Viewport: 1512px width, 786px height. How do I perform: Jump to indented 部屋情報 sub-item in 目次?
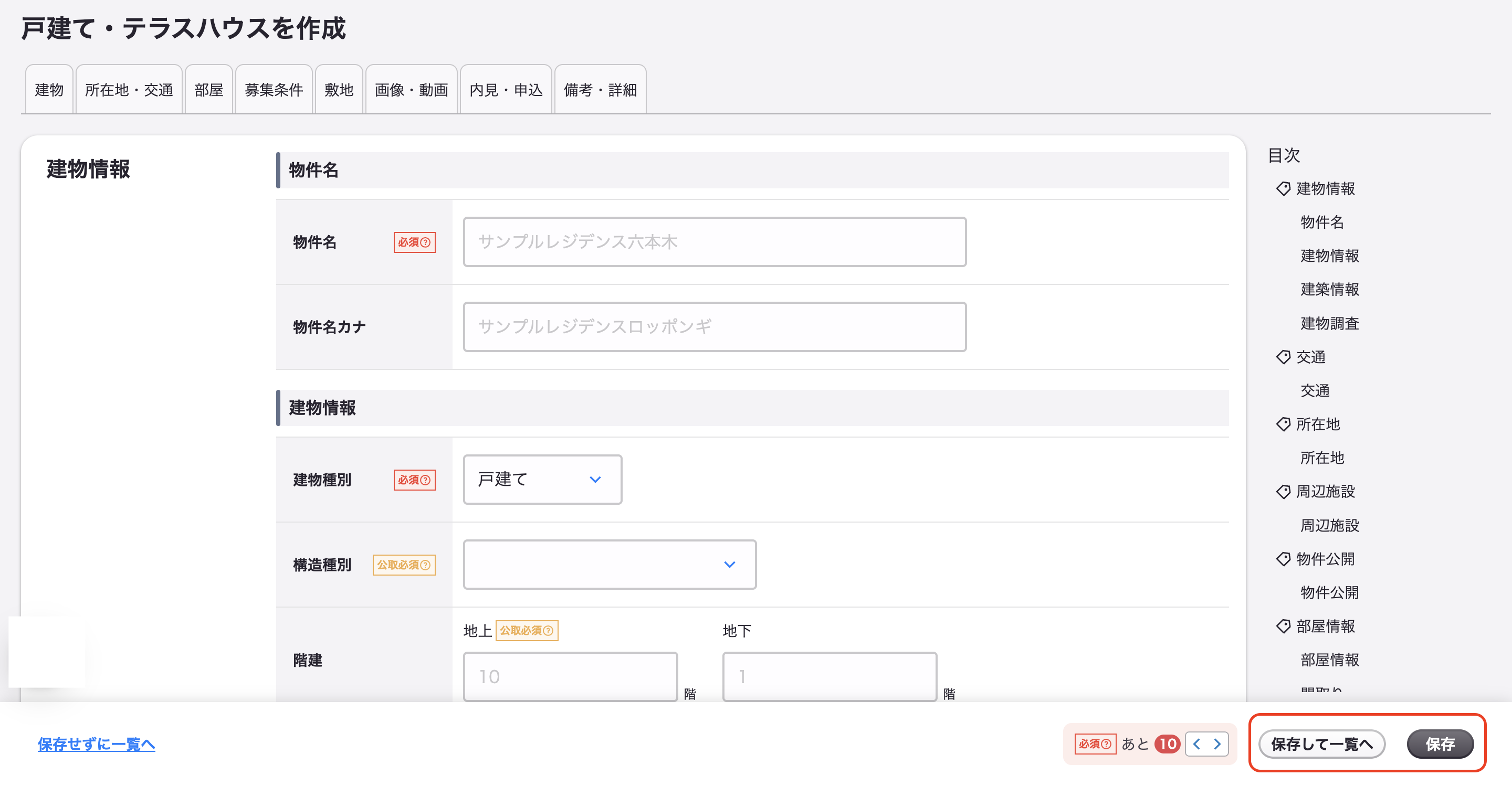pyautogui.click(x=1329, y=660)
